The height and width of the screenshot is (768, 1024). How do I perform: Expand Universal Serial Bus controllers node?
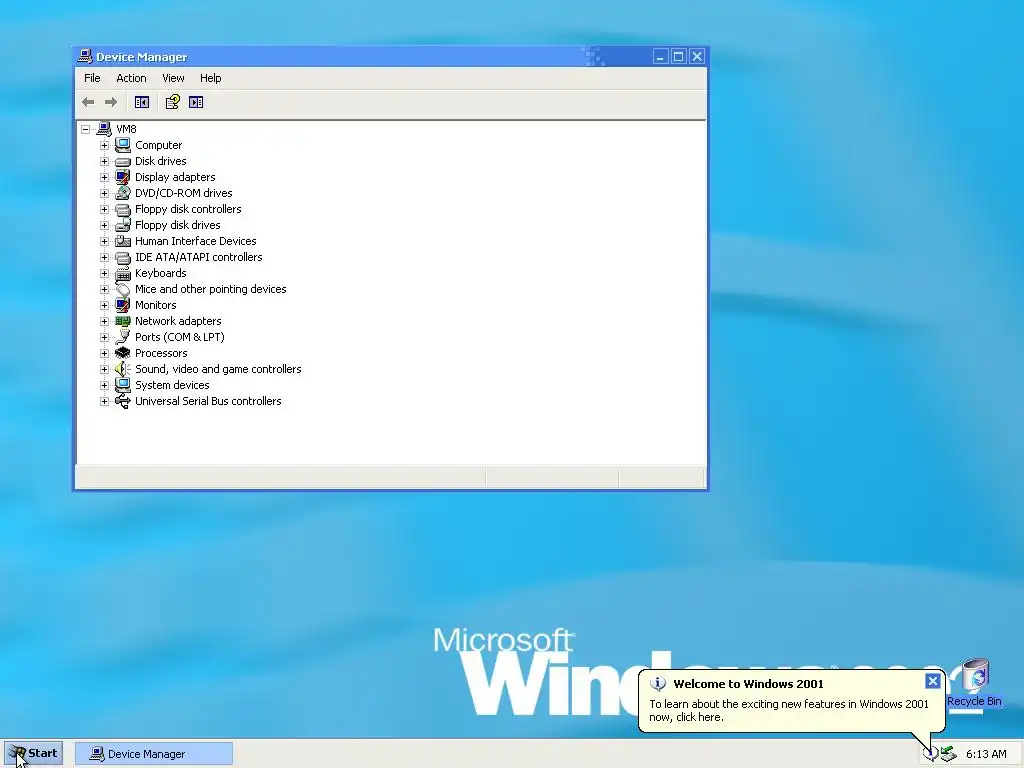coord(104,401)
